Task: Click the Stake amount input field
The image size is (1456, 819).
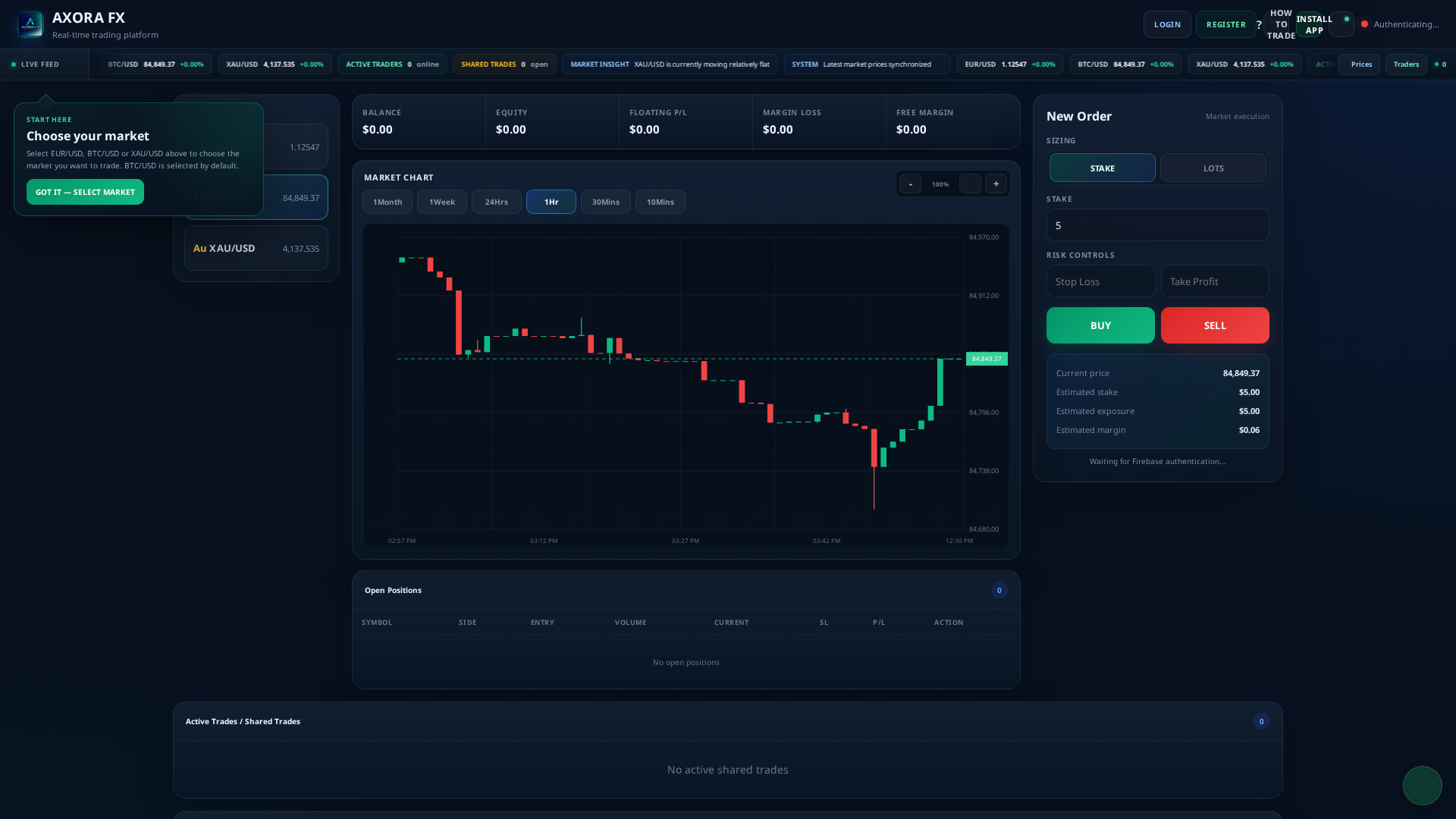Action: pyautogui.click(x=1157, y=225)
